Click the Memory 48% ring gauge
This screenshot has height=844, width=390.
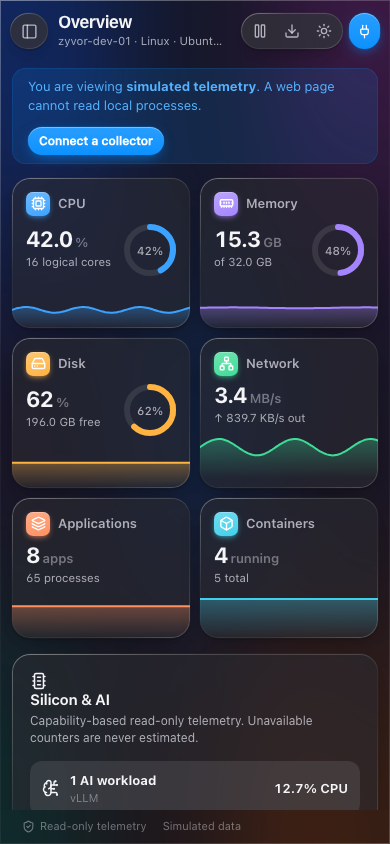tap(338, 250)
